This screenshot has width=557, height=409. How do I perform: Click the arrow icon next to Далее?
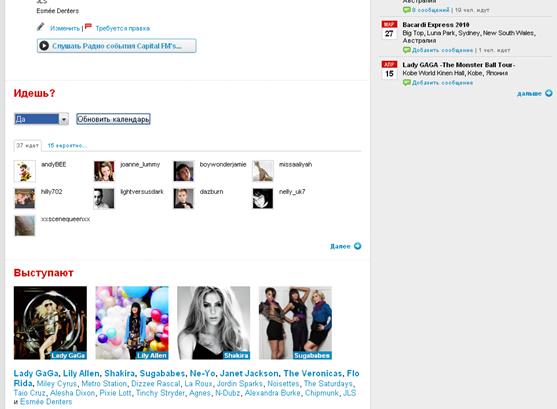(357, 246)
